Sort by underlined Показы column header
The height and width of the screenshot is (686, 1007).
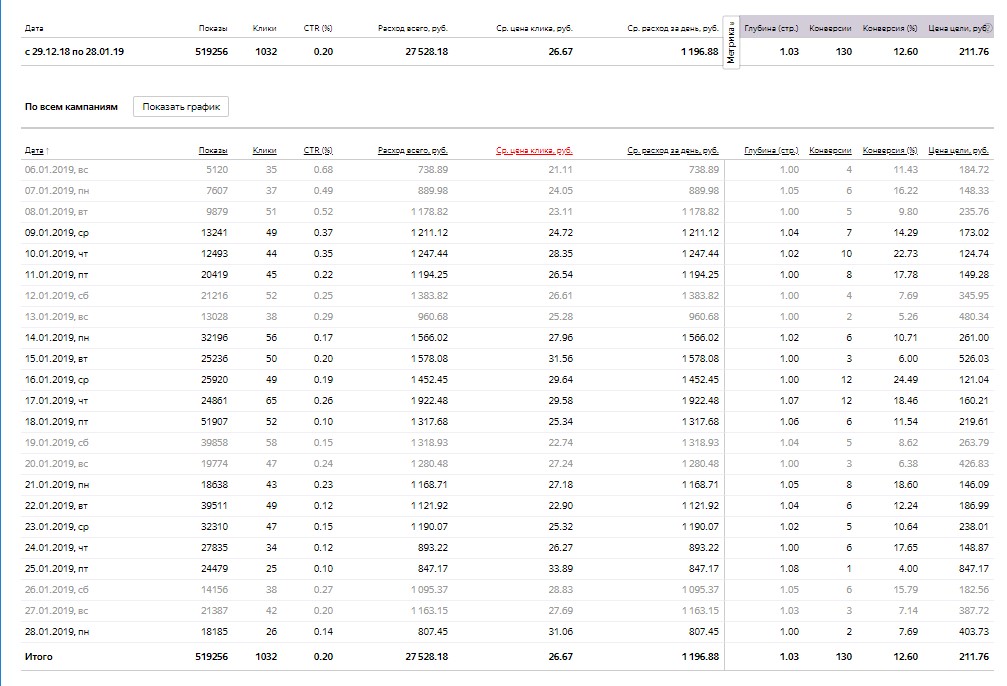pyautogui.click(x=213, y=150)
